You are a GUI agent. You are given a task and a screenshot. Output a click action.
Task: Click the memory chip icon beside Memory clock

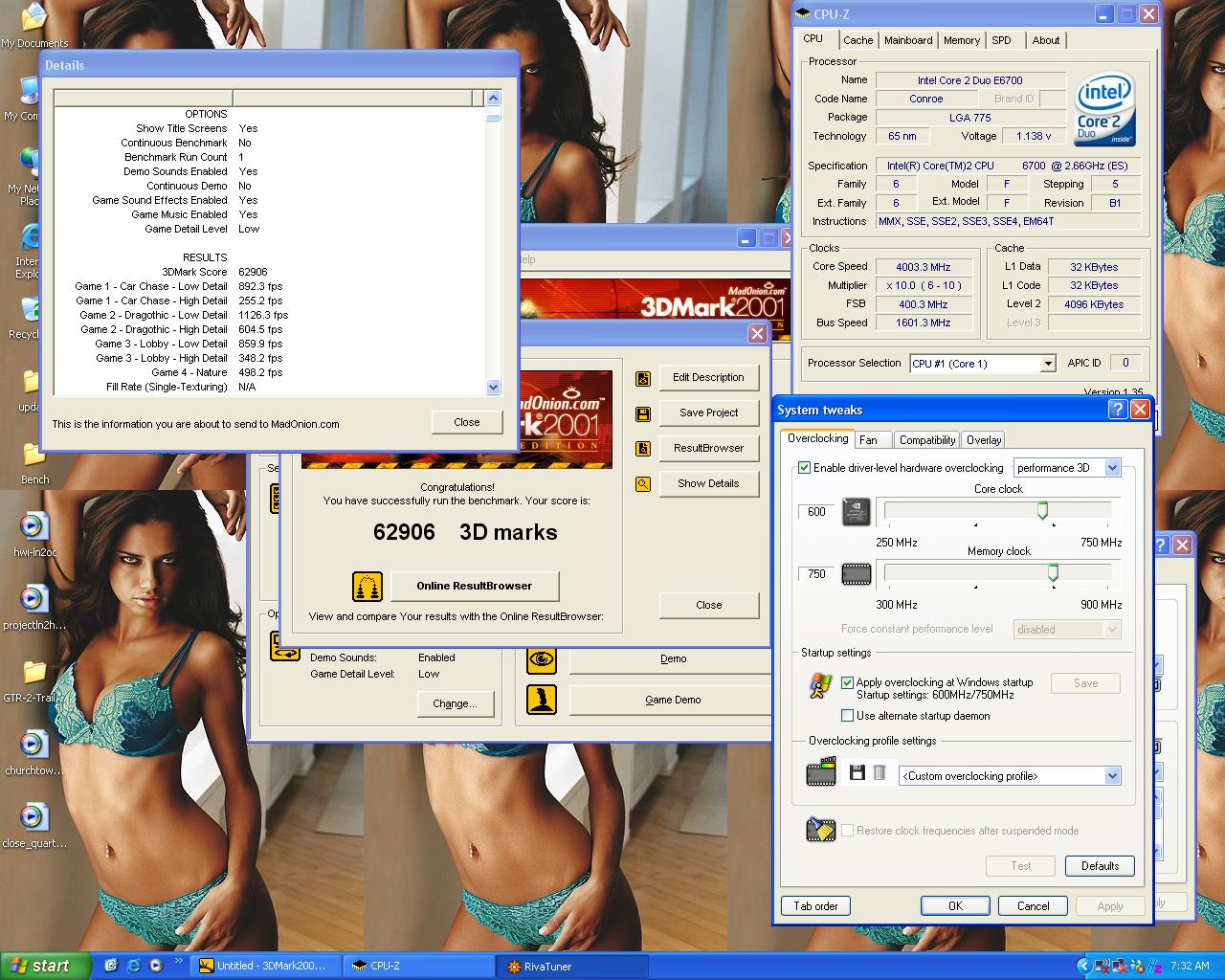(856, 574)
